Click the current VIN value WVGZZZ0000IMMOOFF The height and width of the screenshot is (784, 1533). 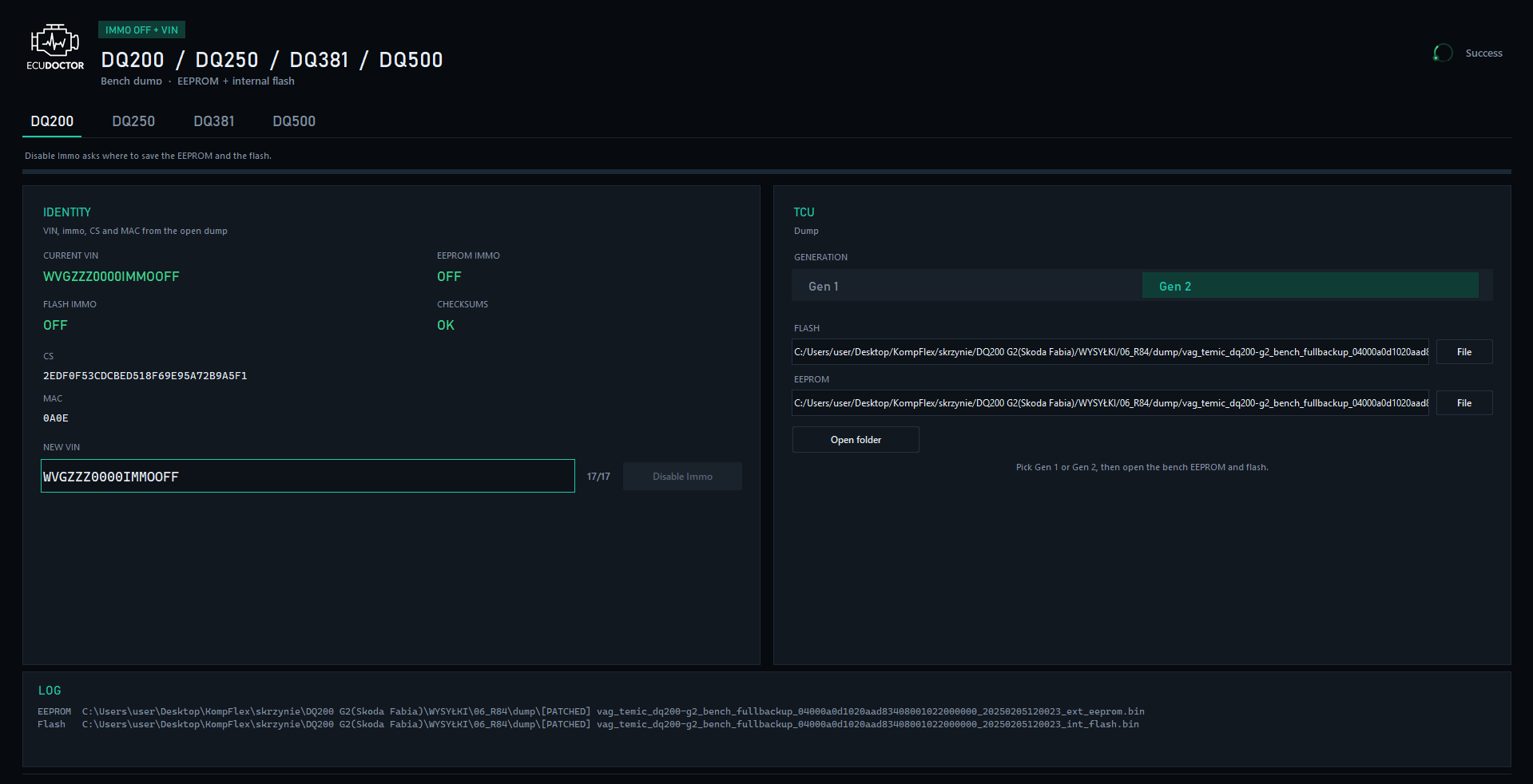111,276
